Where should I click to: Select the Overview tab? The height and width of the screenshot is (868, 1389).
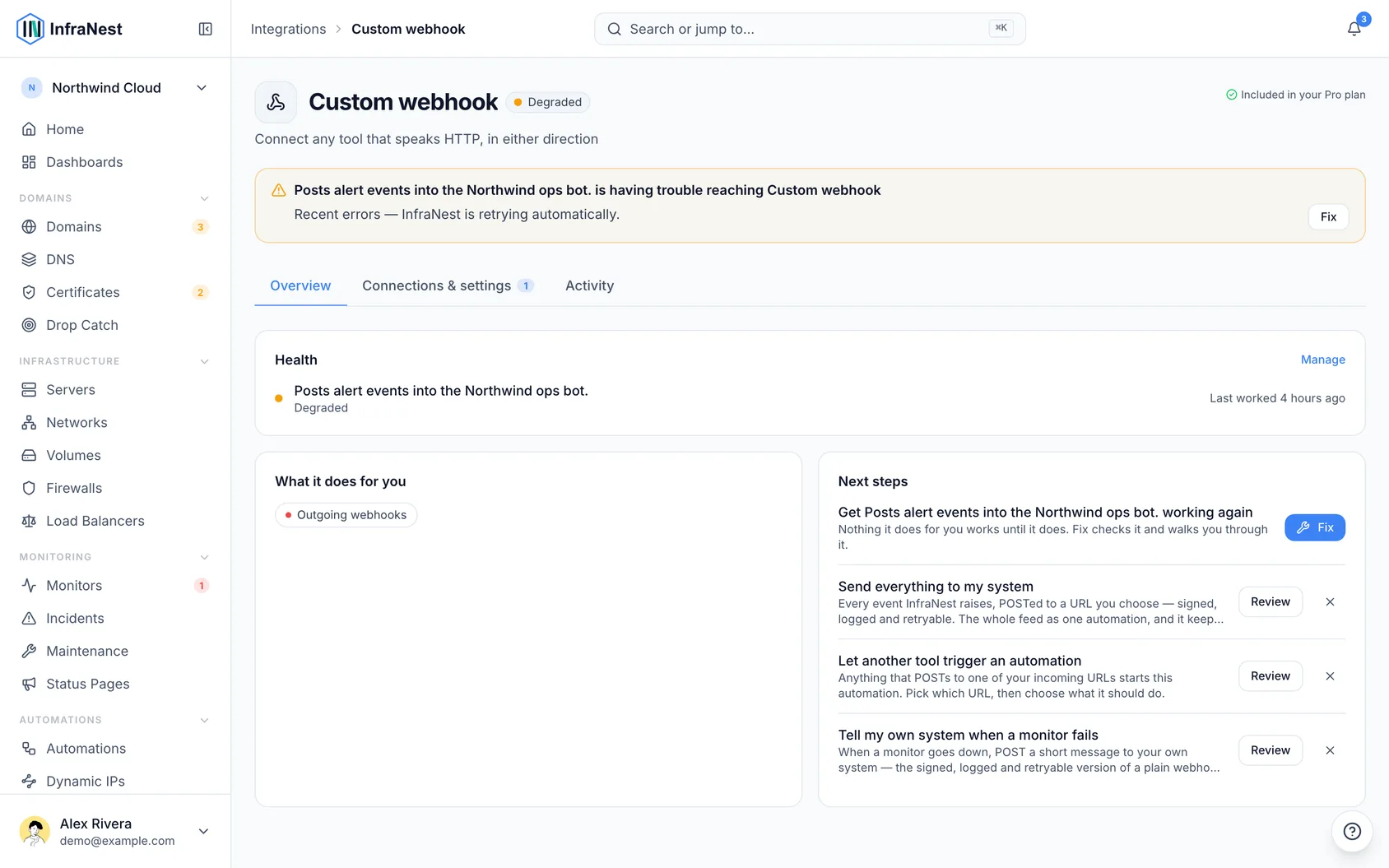300,285
